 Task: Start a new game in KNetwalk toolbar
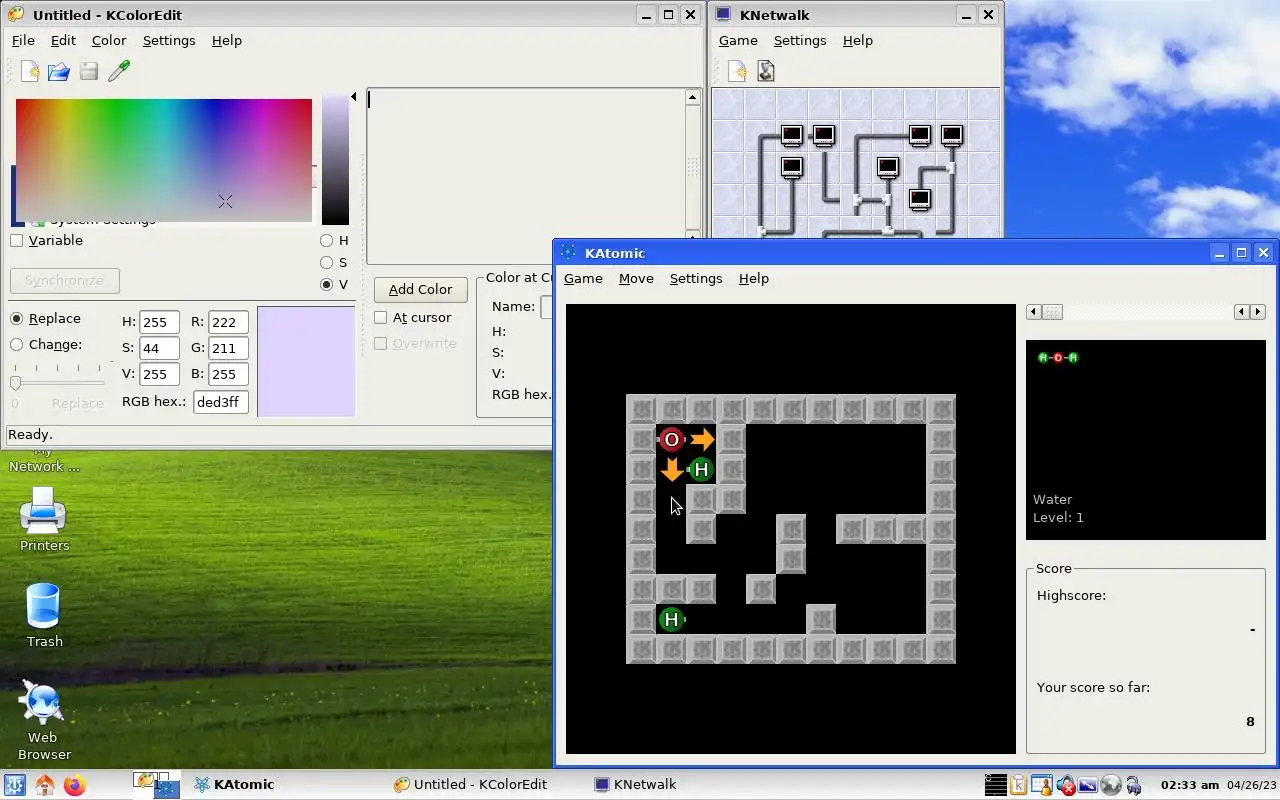tap(737, 71)
